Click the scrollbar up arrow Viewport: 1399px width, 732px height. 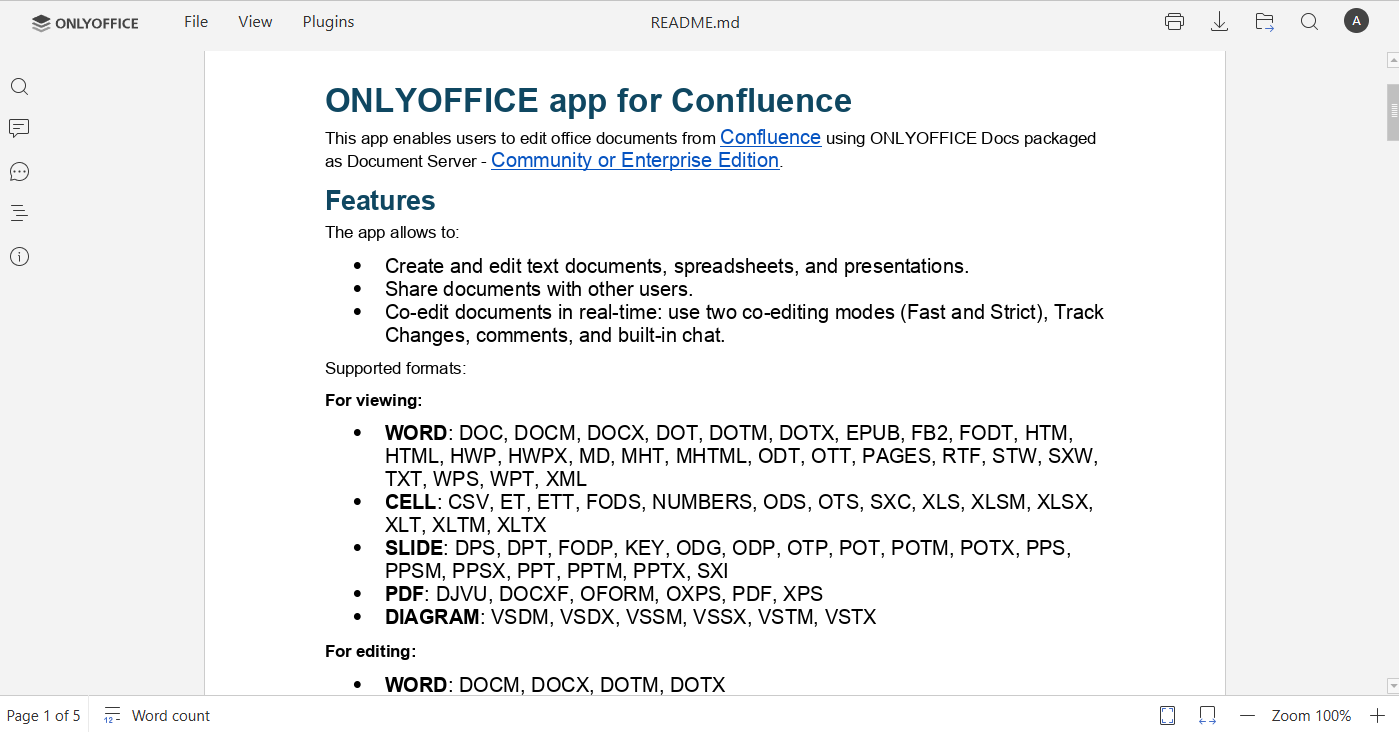point(1392,61)
